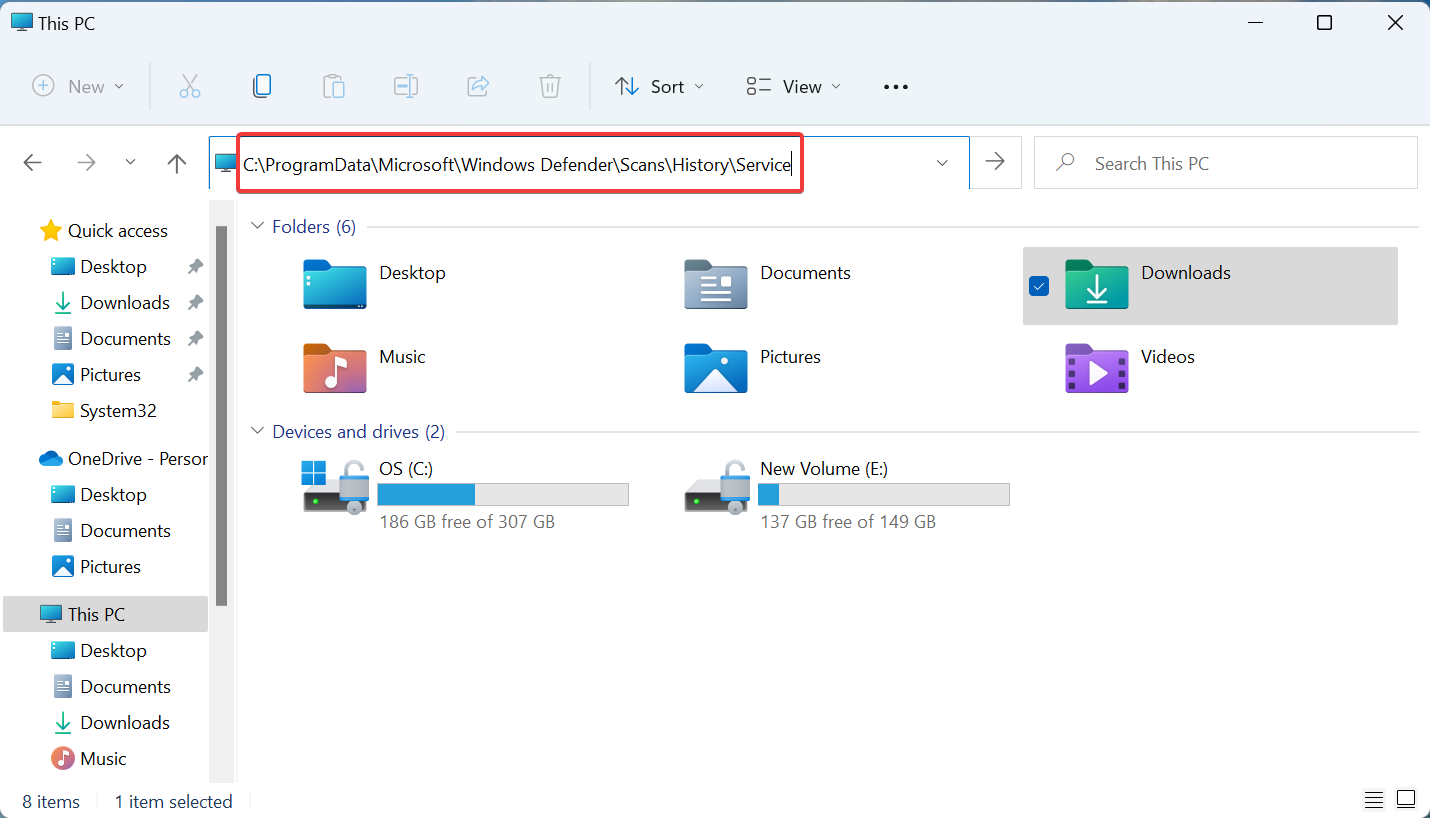
Task: Switch to details view via status bar icon
Action: point(1373,800)
